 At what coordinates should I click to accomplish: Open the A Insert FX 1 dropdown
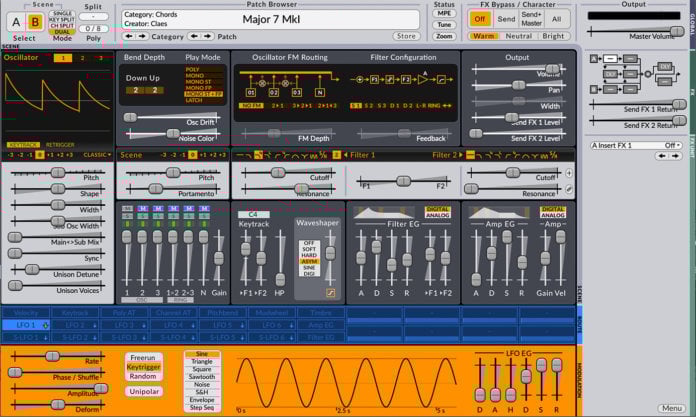click(x=634, y=145)
